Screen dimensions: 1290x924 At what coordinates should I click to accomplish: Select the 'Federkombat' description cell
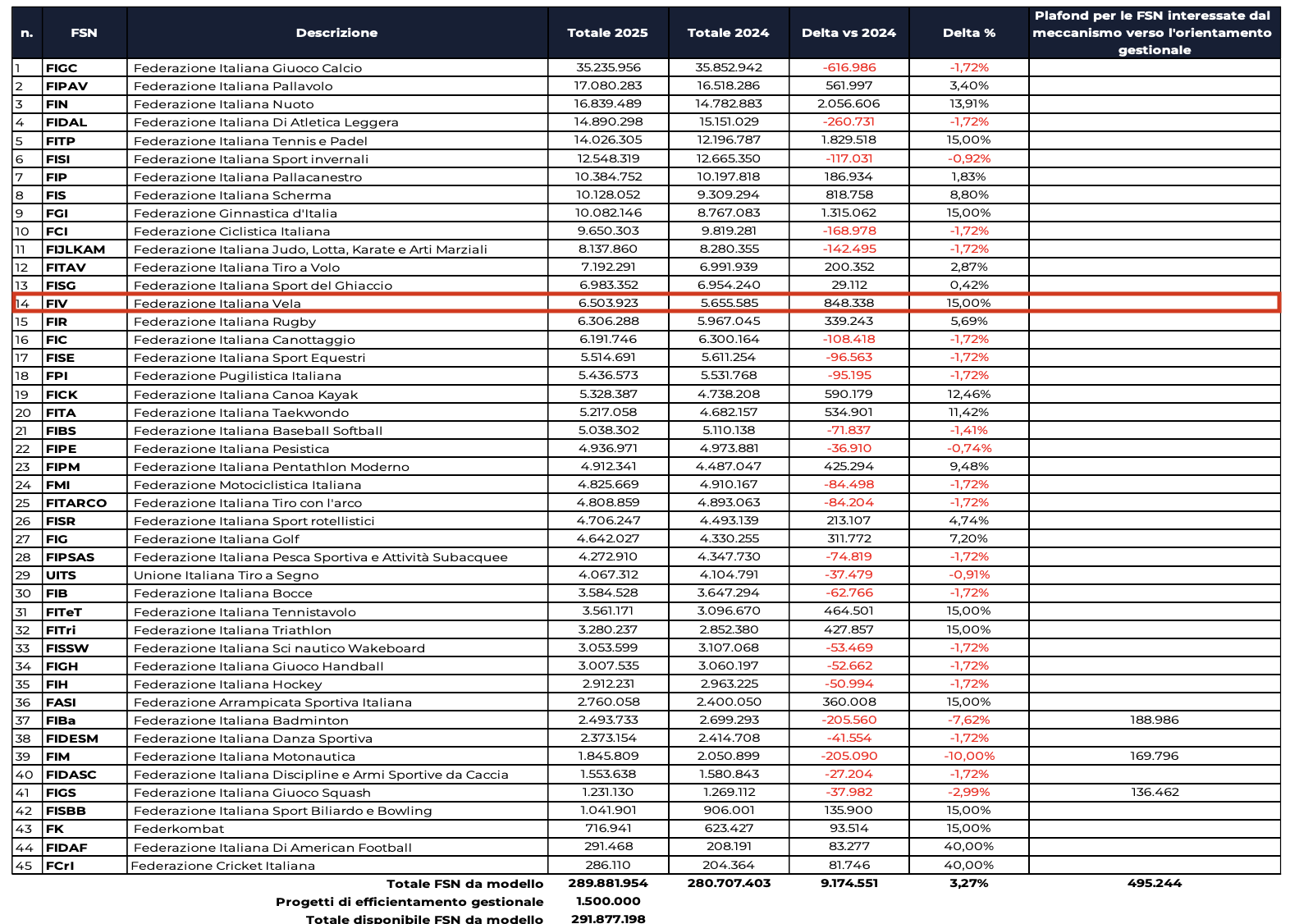point(179,829)
